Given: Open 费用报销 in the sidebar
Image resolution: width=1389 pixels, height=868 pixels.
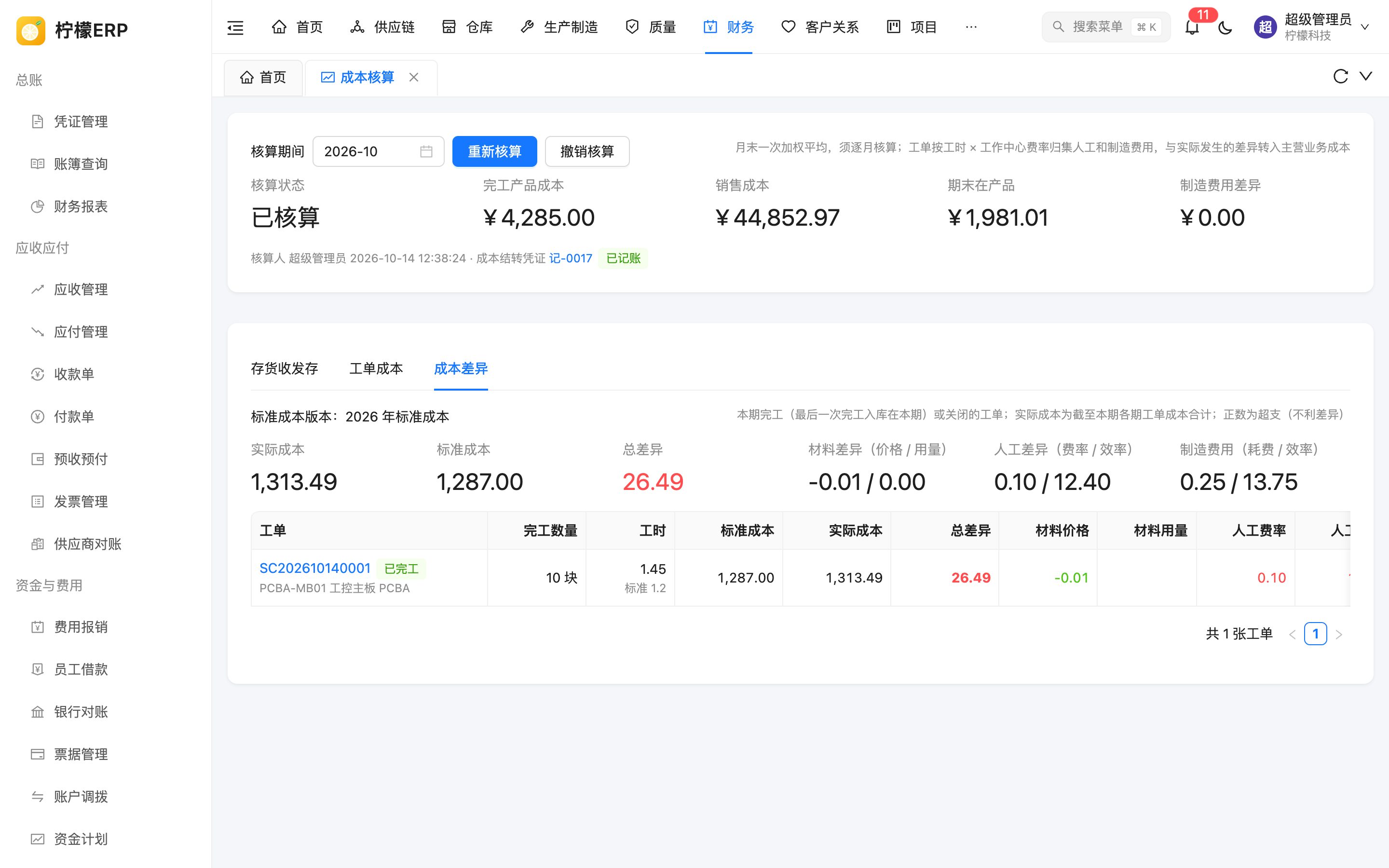Looking at the screenshot, I should 81,627.
